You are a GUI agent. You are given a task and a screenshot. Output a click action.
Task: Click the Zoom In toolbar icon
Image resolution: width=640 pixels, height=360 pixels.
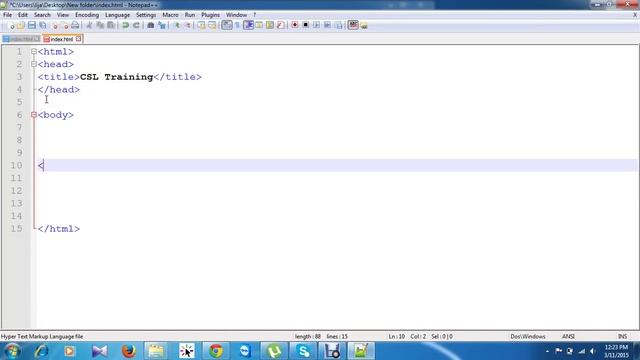[x=177, y=25]
